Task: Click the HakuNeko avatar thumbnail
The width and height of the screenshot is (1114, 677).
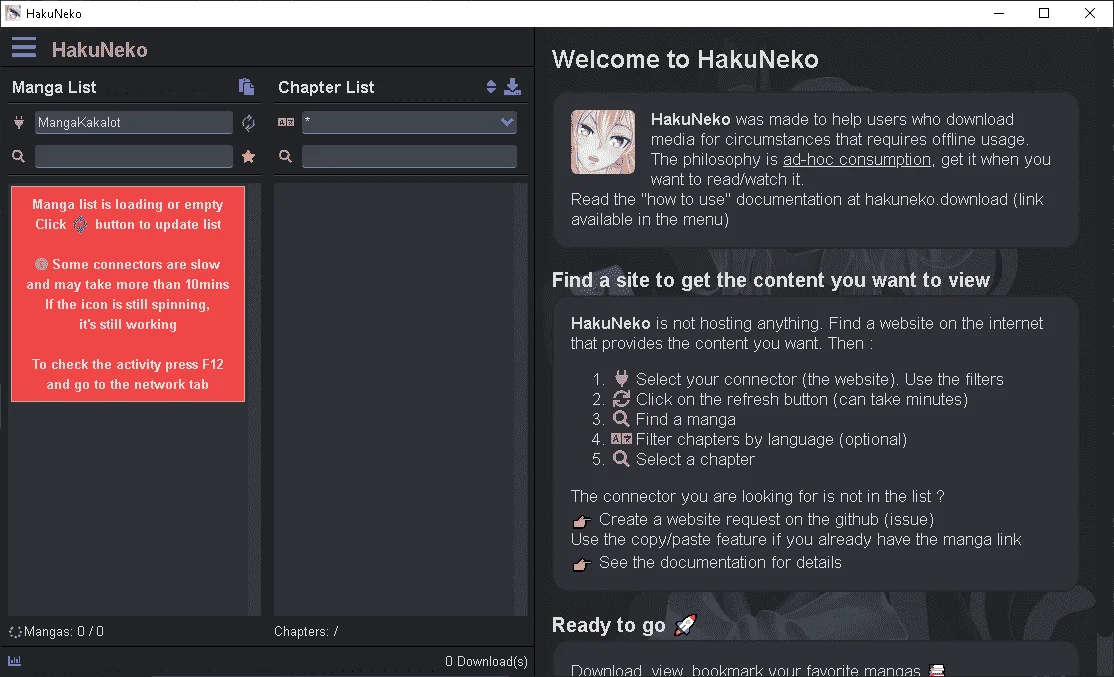Action: (603, 142)
